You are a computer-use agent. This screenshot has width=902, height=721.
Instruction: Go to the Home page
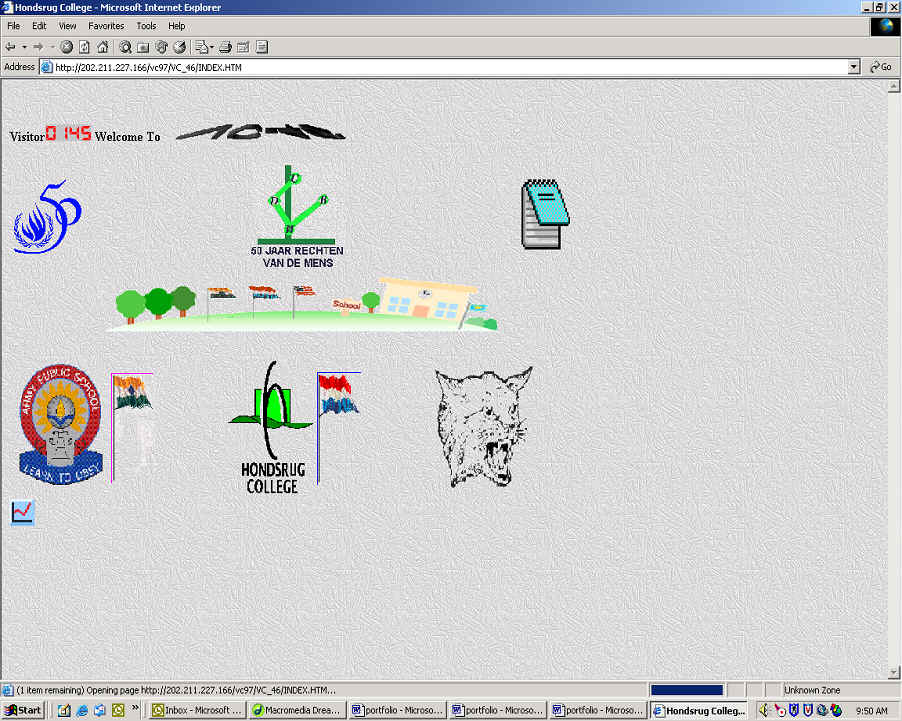point(102,47)
